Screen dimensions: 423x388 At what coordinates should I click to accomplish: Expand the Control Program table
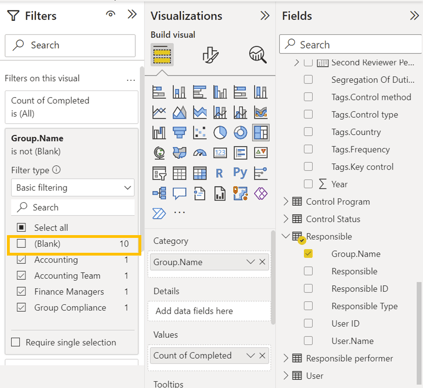[286, 202]
